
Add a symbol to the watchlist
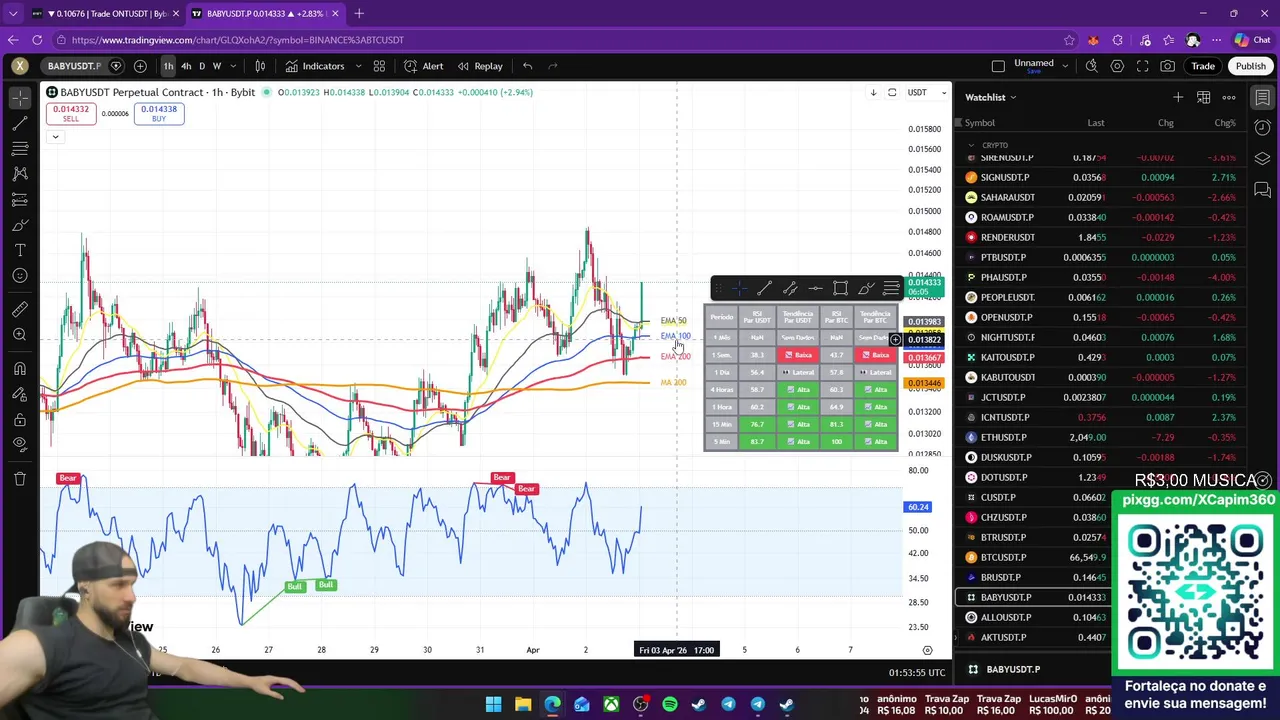click(x=1178, y=97)
